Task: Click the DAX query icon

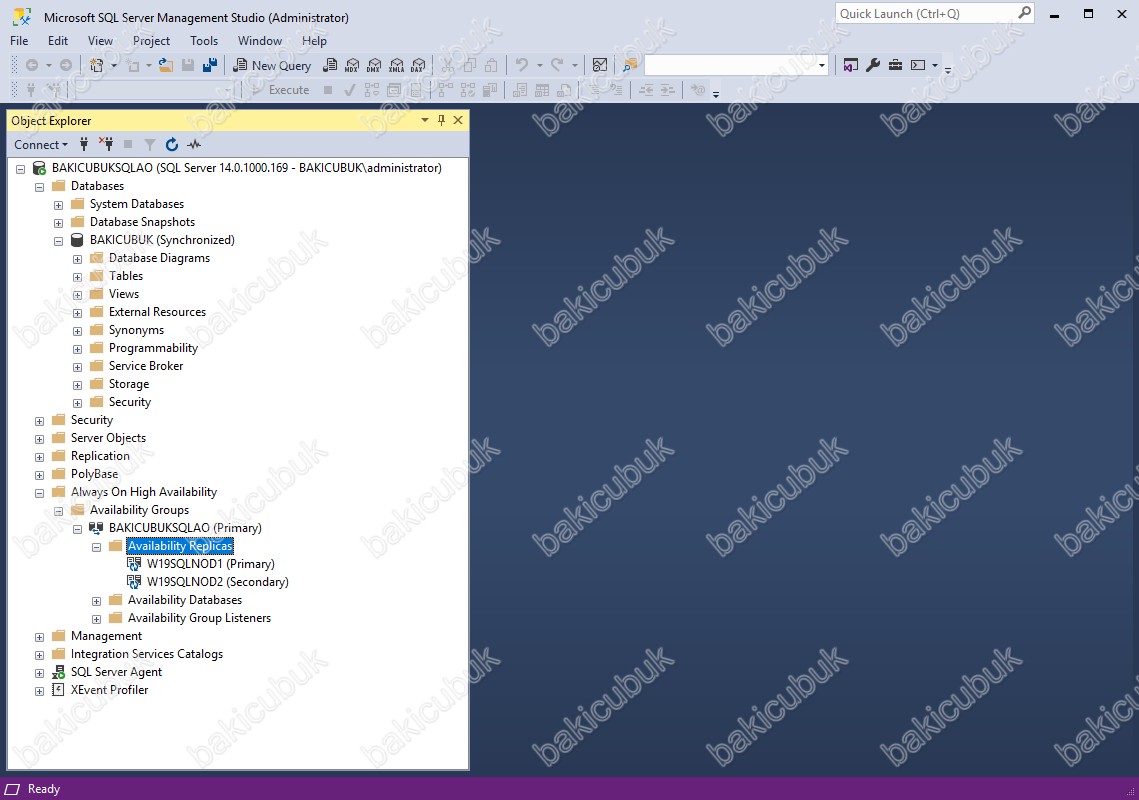Action: (x=418, y=65)
